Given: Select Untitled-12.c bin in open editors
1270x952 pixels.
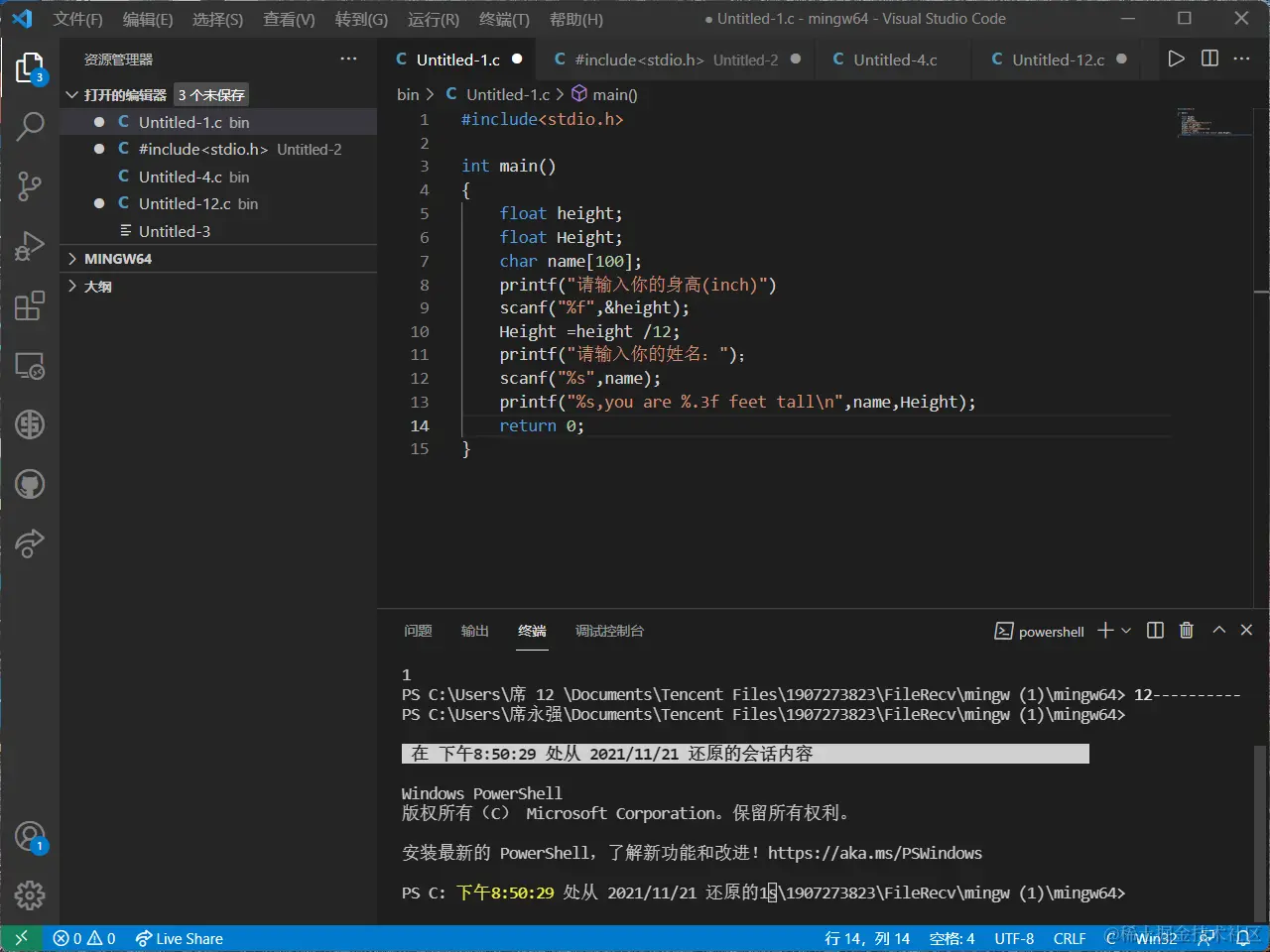Looking at the screenshot, I should (x=218, y=203).
